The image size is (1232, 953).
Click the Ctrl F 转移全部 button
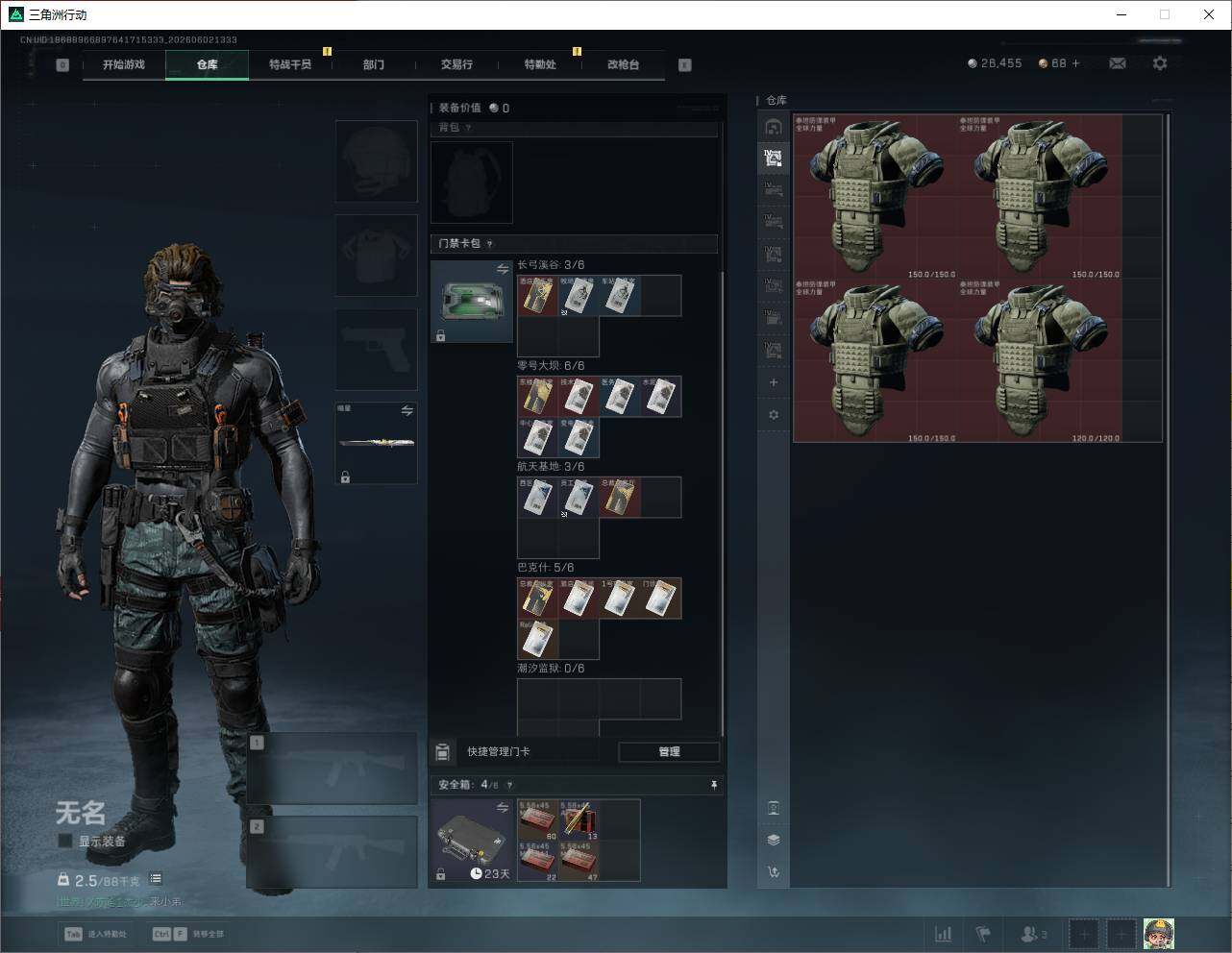pos(188,934)
